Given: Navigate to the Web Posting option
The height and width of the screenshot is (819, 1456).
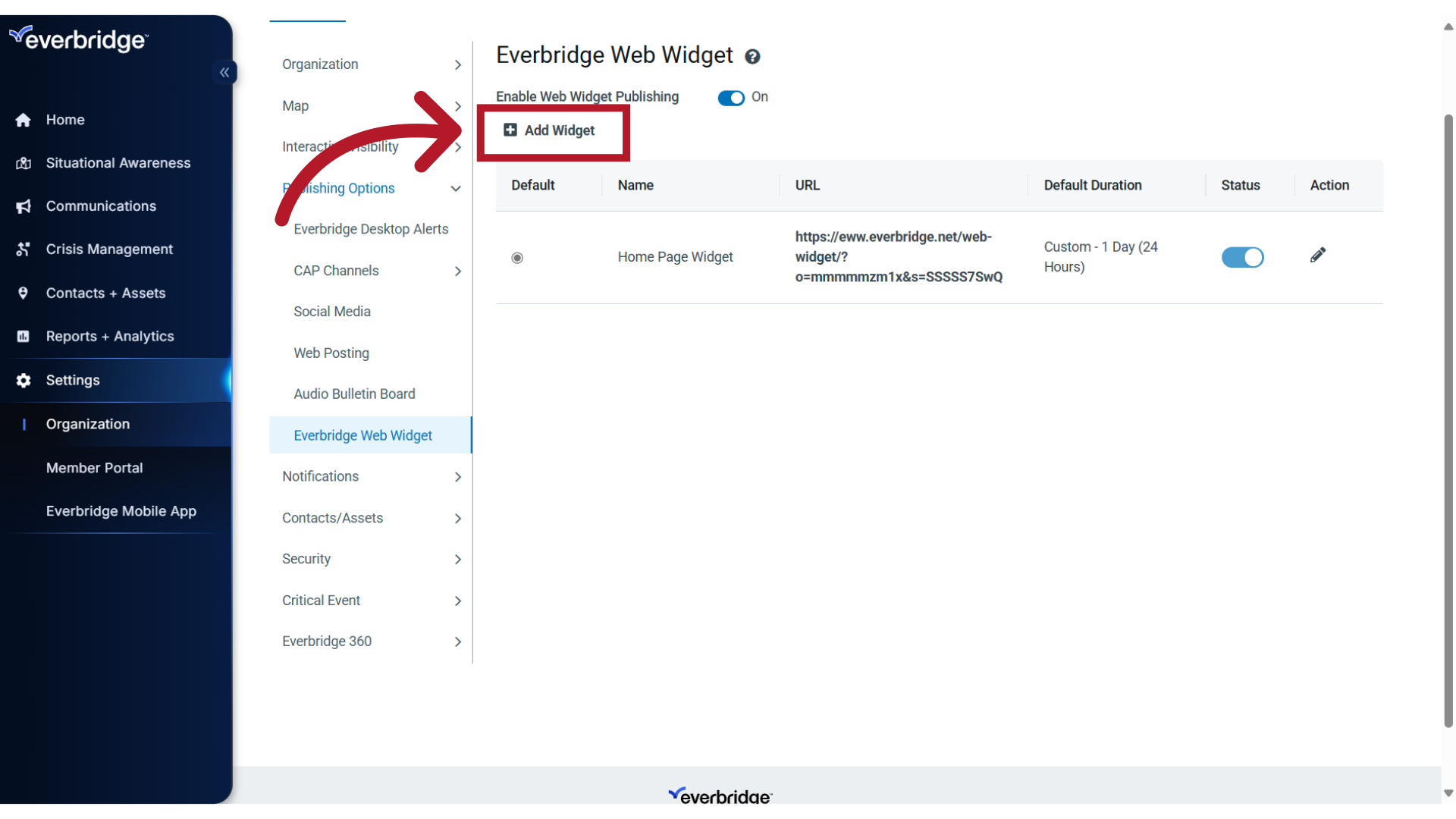Looking at the screenshot, I should tap(331, 352).
